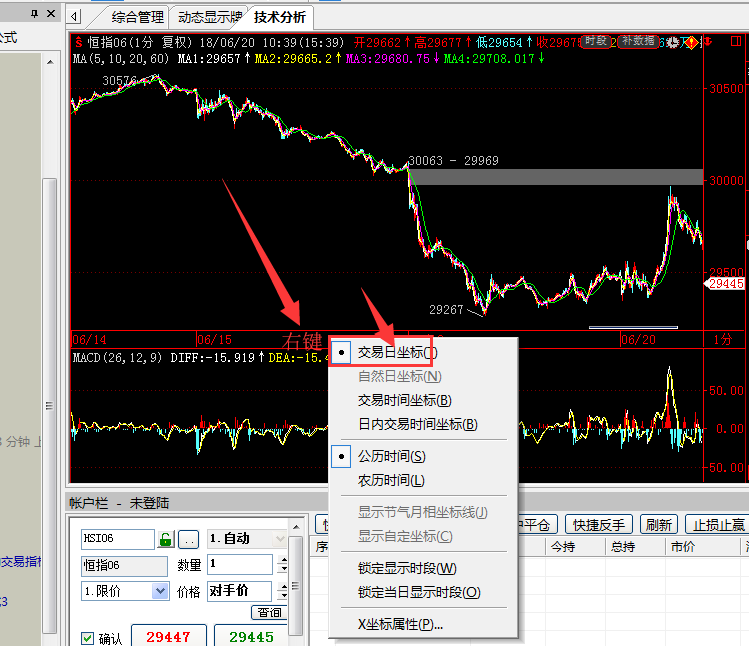This screenshot has width=749, height=646.
Task: Click the 快捷反手 button
Action: (599, 525)
